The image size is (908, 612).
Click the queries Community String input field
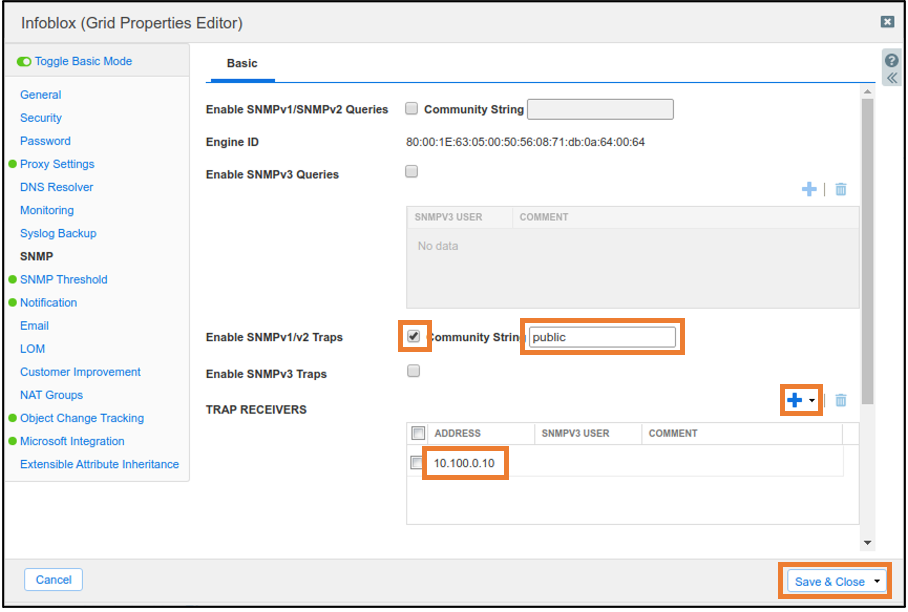click(x=600, y=109)
